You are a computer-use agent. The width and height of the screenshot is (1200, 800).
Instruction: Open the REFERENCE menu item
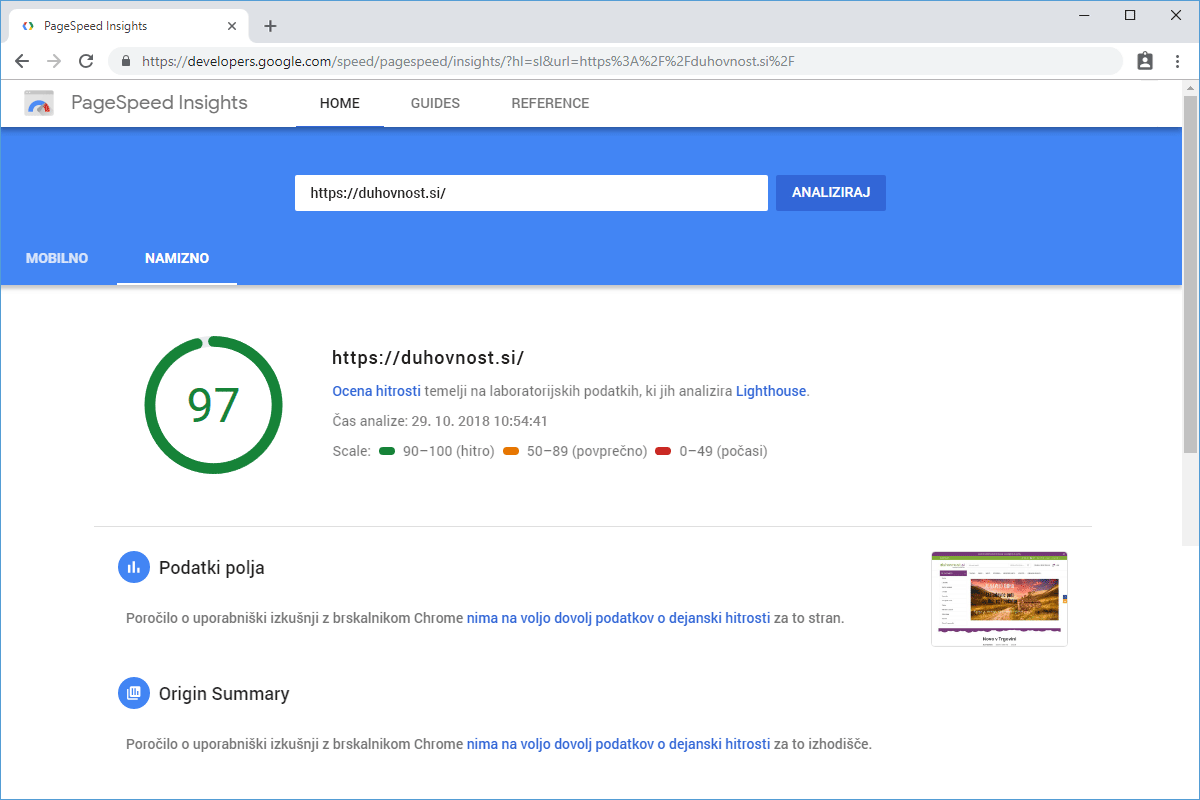[x=550, y=103]
